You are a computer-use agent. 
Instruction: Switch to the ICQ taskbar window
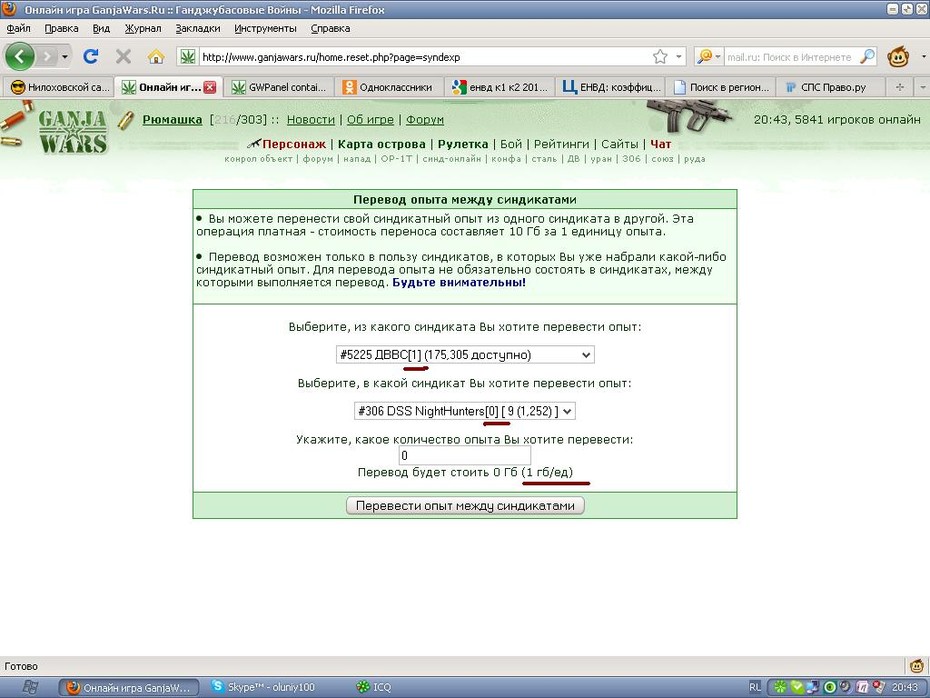pyautogui.click(x=374, y=687)
